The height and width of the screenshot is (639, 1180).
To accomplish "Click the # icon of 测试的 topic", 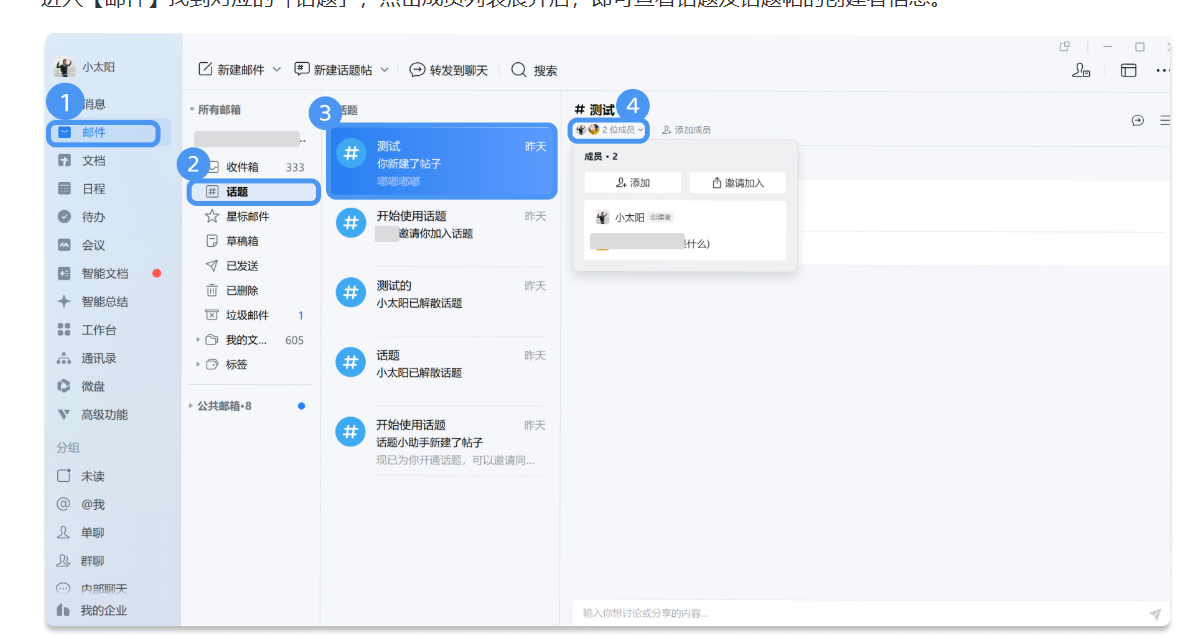I will click(x=351, y=293).
